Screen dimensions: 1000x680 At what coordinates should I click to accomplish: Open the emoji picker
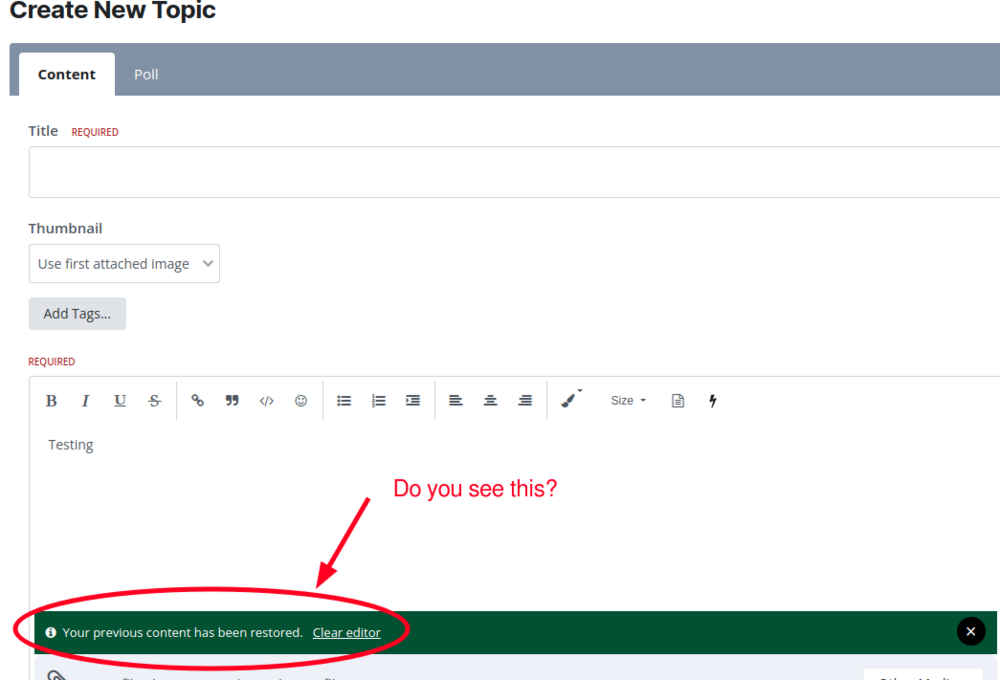pyautogui.click(x=301, y=401)
